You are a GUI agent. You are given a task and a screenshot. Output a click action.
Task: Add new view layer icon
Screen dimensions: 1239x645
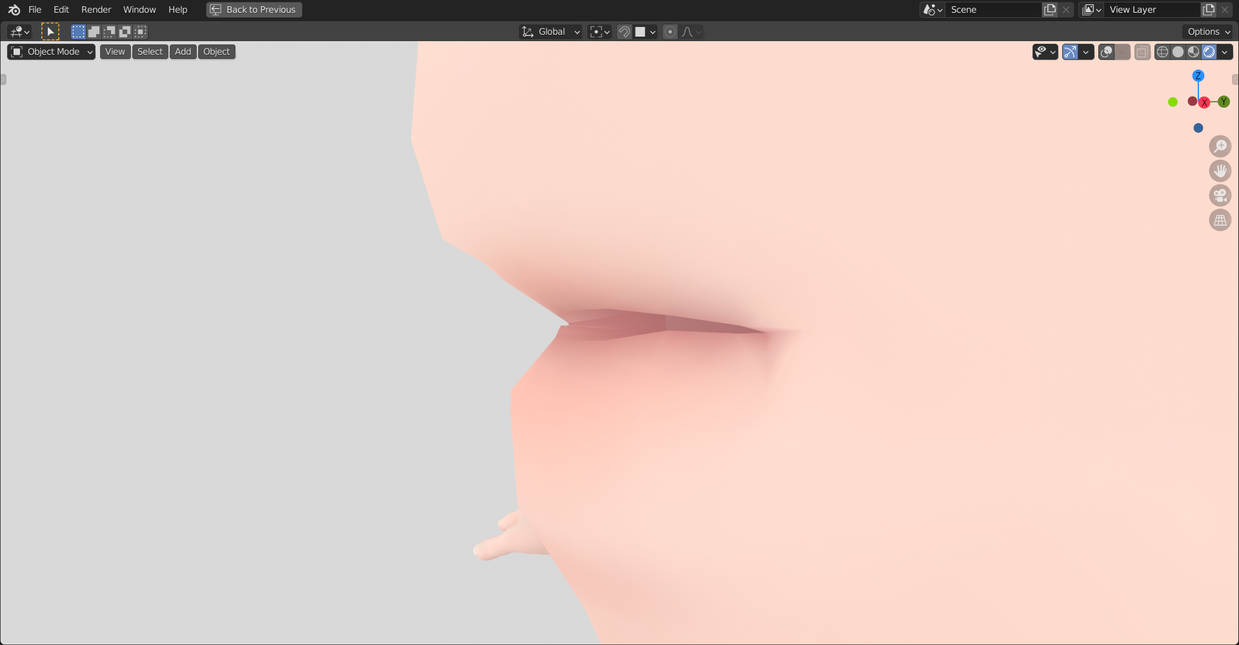click(1209, 10)
